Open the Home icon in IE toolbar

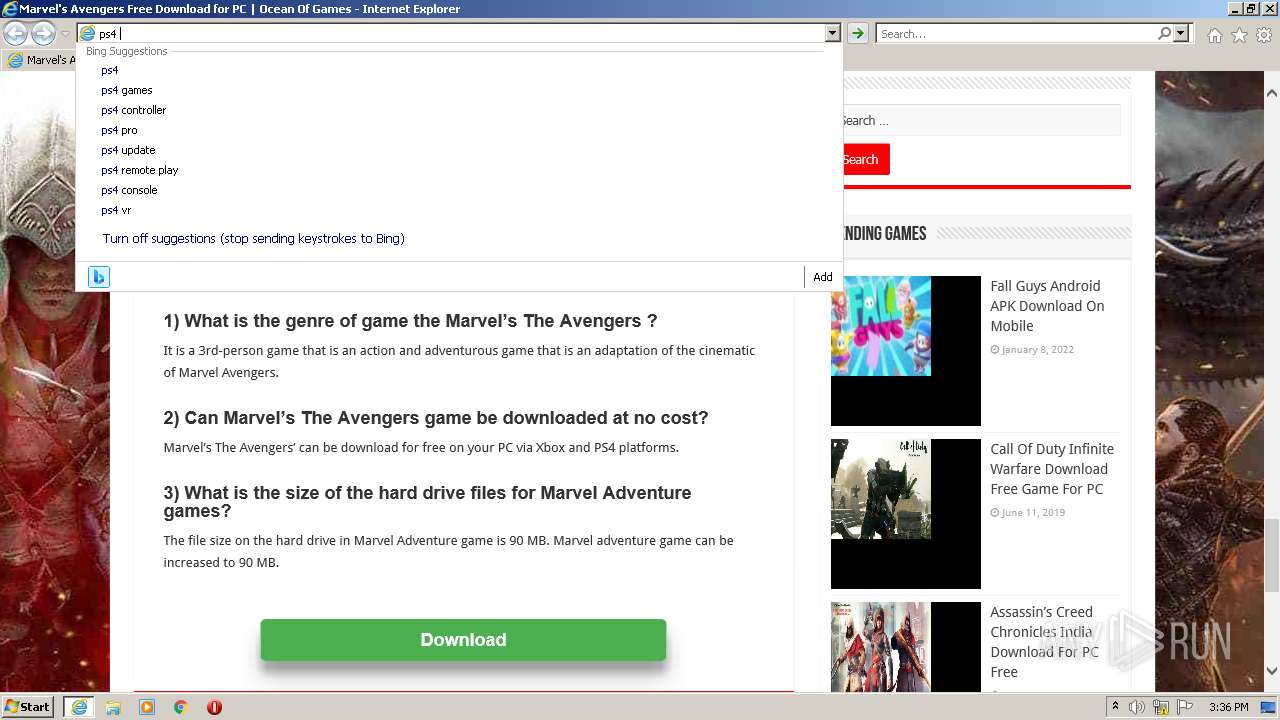[x=1214, y=35]
